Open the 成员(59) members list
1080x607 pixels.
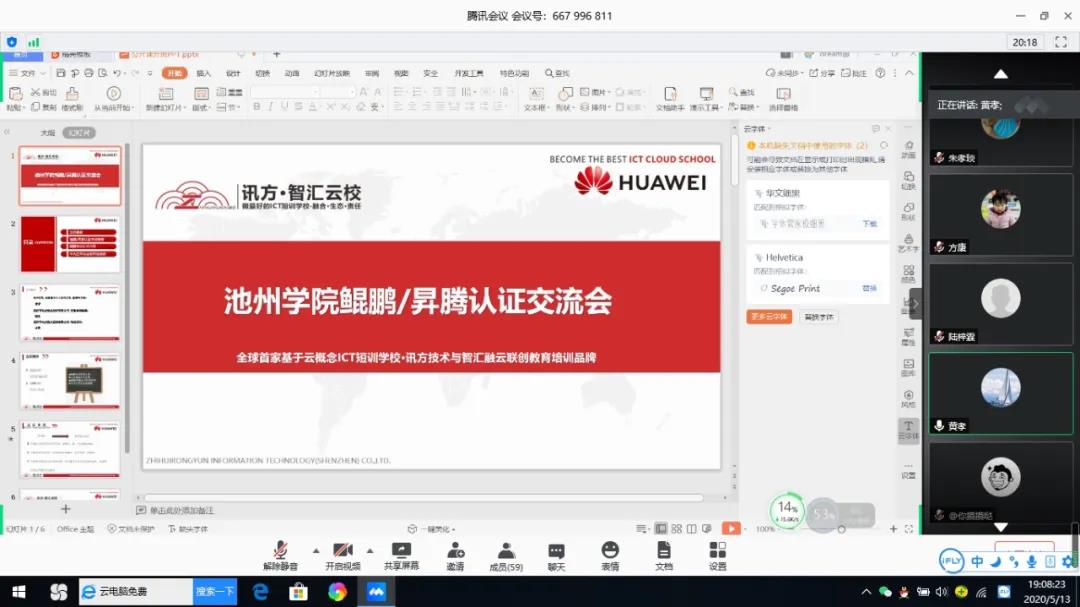pos(506,555)
